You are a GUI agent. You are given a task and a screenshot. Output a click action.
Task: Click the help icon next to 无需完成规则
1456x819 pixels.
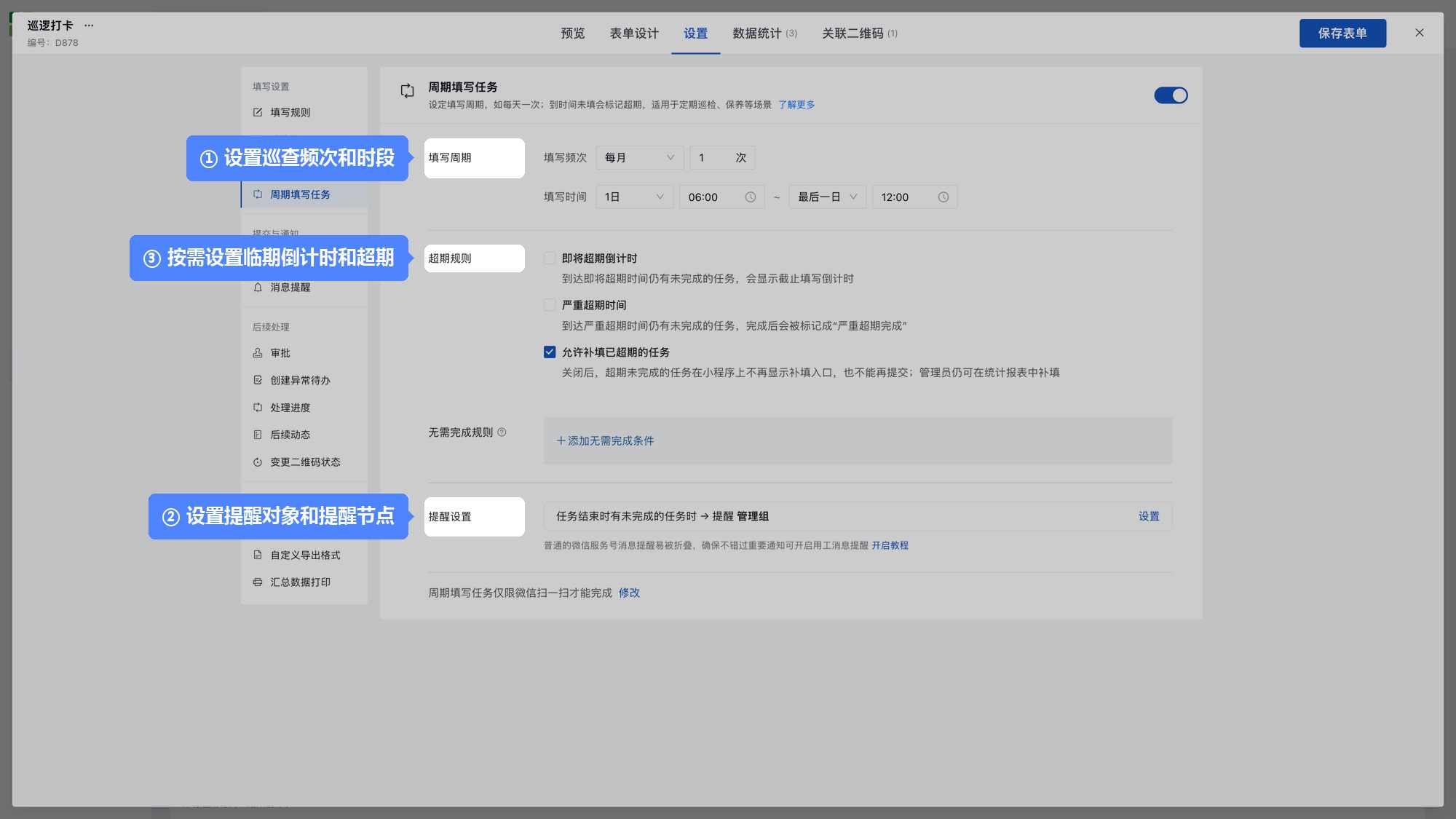tap(502, 432)
